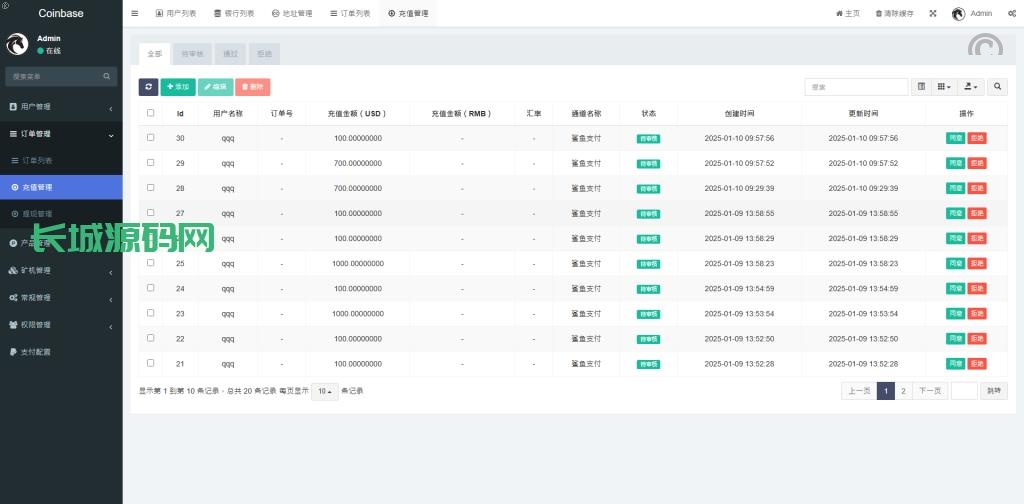Open the columns visibility dropdown
This screenshot has height=504, width=1024.
click(944, 87)
